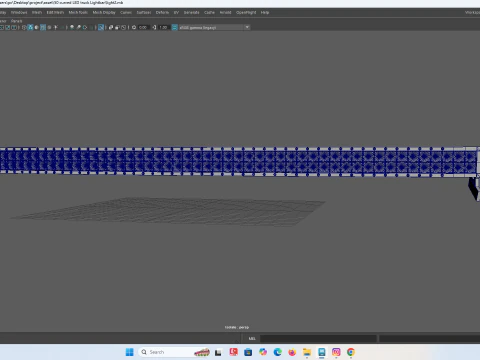Open File Explorer from taskbar
This screenshot has height=360, width=480.
coord(307,352)
